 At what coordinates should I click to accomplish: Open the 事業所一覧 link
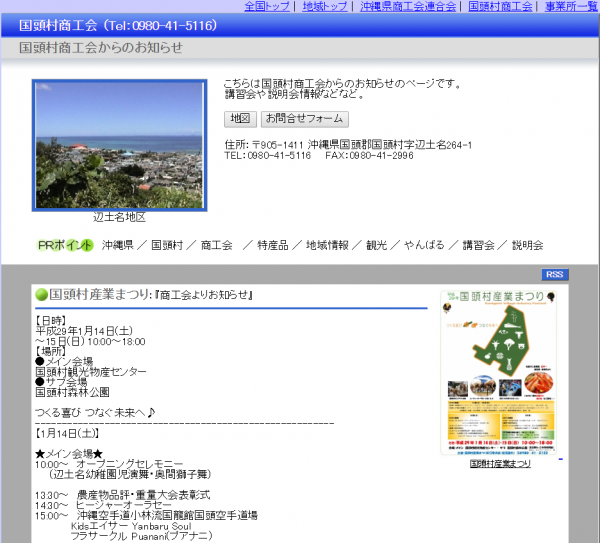[572, 6]
